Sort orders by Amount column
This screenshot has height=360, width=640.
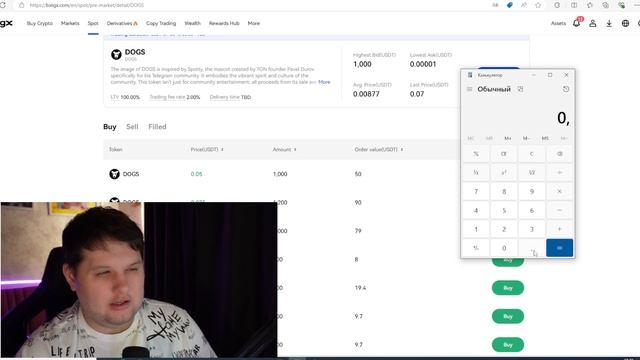click(284, 149)
